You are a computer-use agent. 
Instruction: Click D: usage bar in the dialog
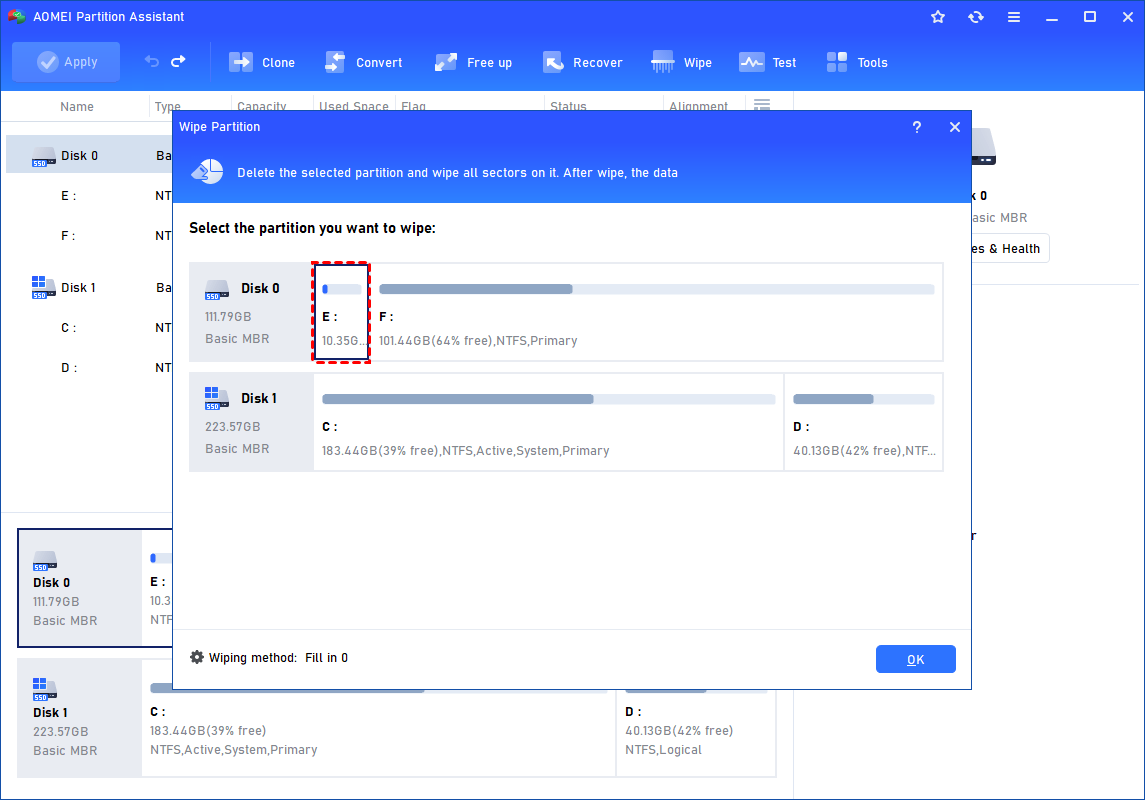tap(864, 399)
